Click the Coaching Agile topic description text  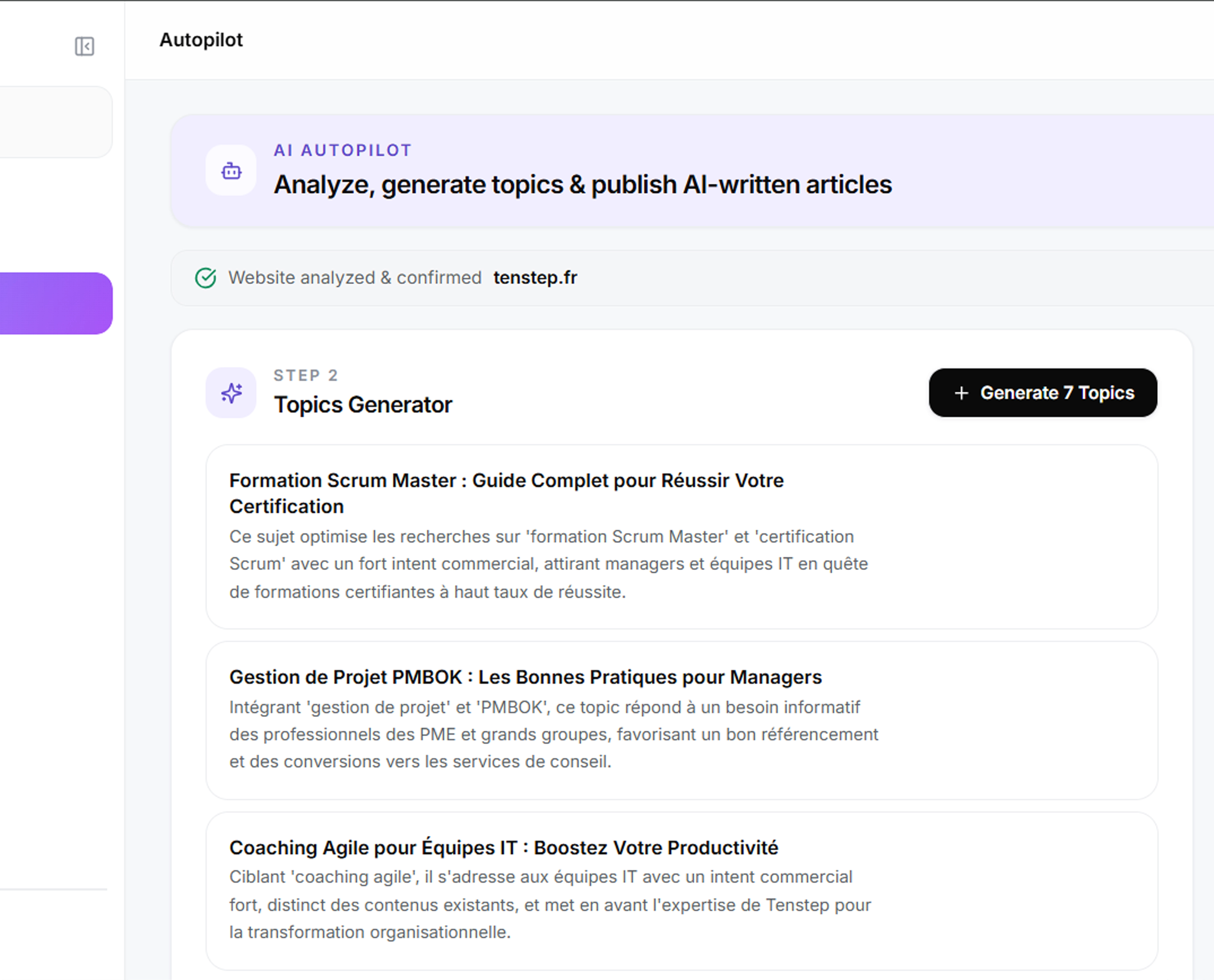tap(550, 904)
